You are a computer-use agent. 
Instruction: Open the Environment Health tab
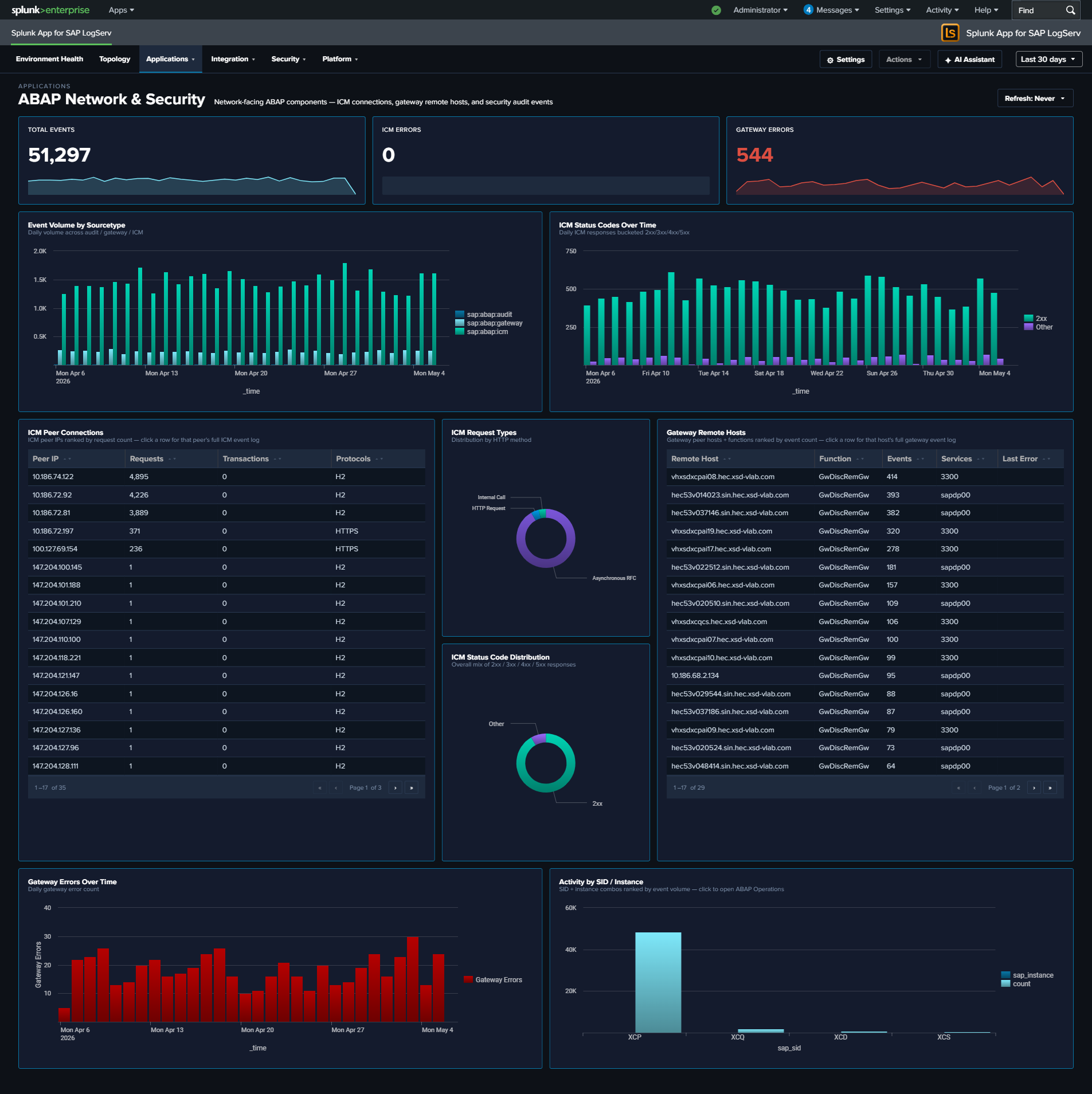click(49, 59)
